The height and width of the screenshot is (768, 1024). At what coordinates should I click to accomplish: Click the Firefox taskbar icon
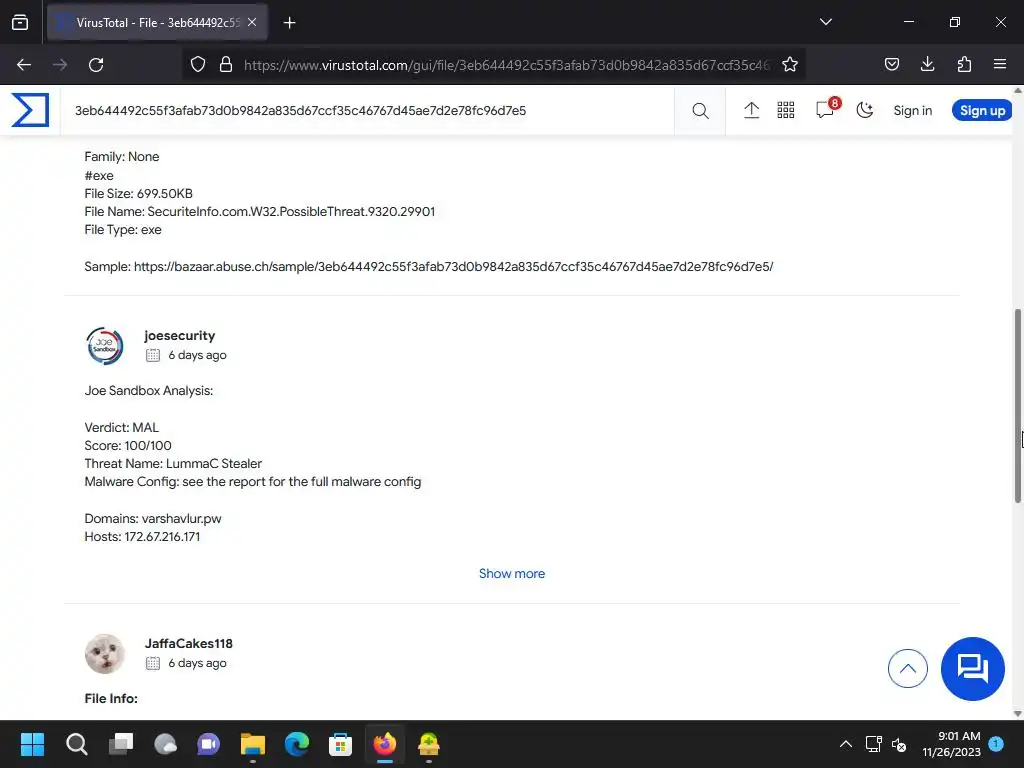coord(385,744)
